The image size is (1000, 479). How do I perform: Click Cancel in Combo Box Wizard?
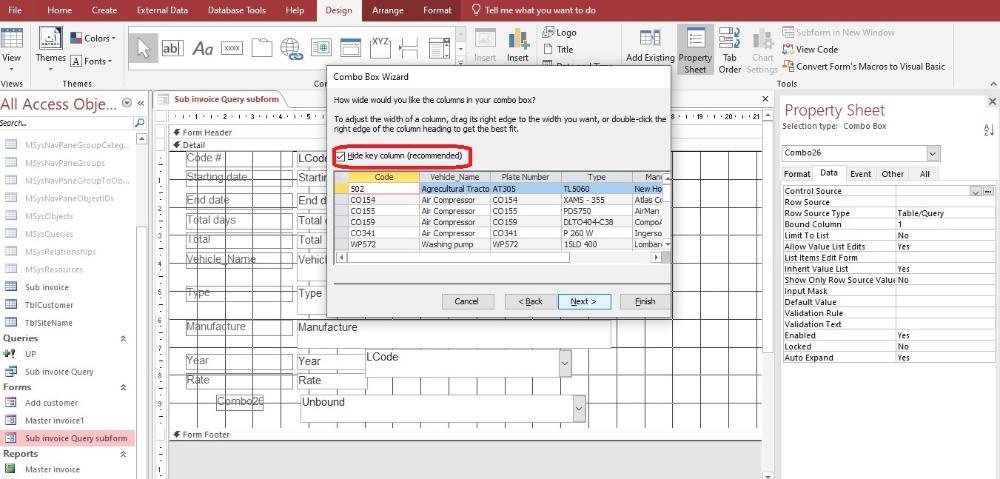pyautogui.click(x=466, y=301)
